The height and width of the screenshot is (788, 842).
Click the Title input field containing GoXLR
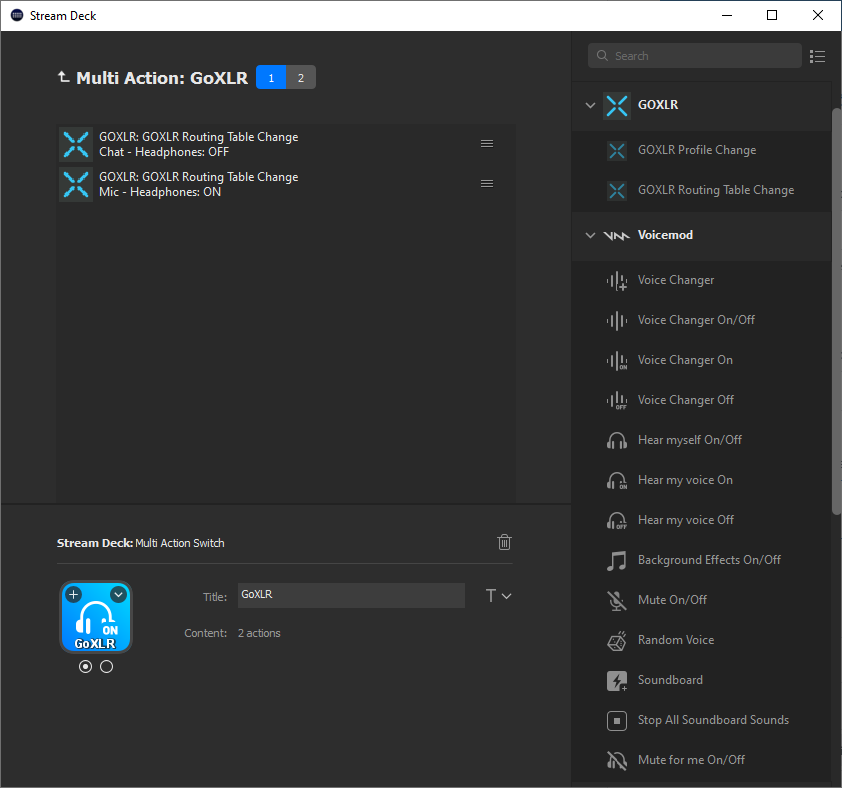click(x=351, y=595)
